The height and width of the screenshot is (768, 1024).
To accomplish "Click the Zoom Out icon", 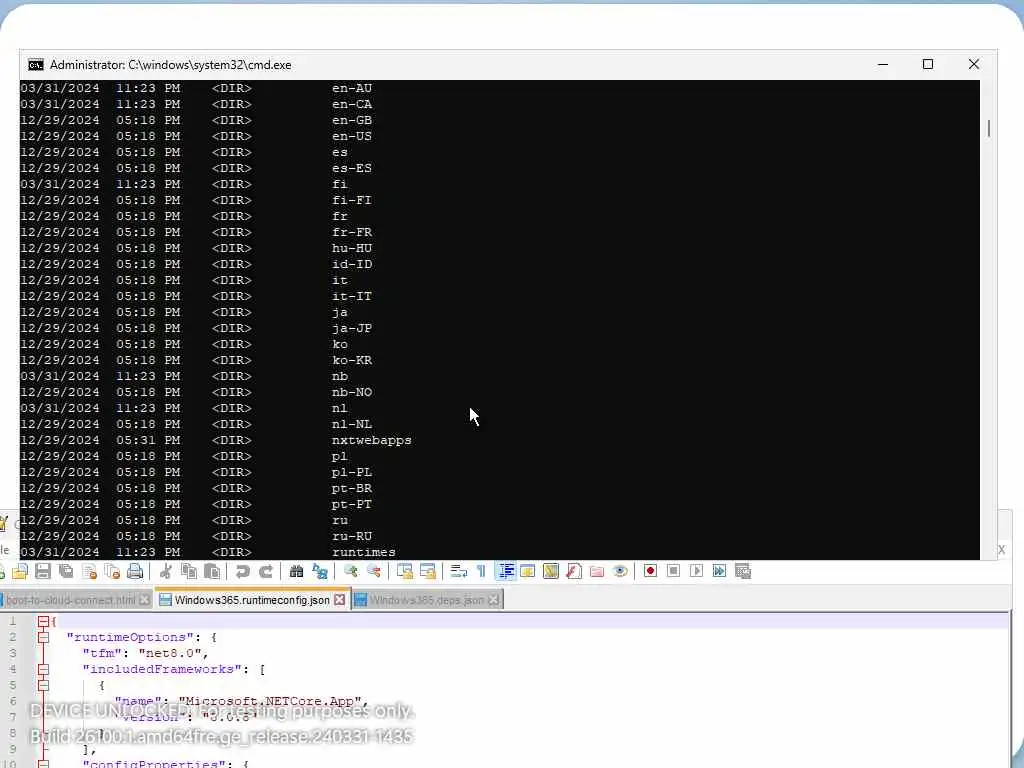I will pyautogui.click(x=374, y=572).
